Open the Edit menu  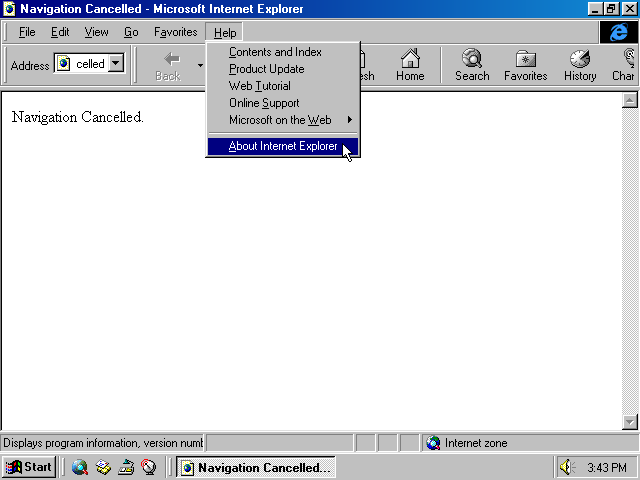(60, 32)
